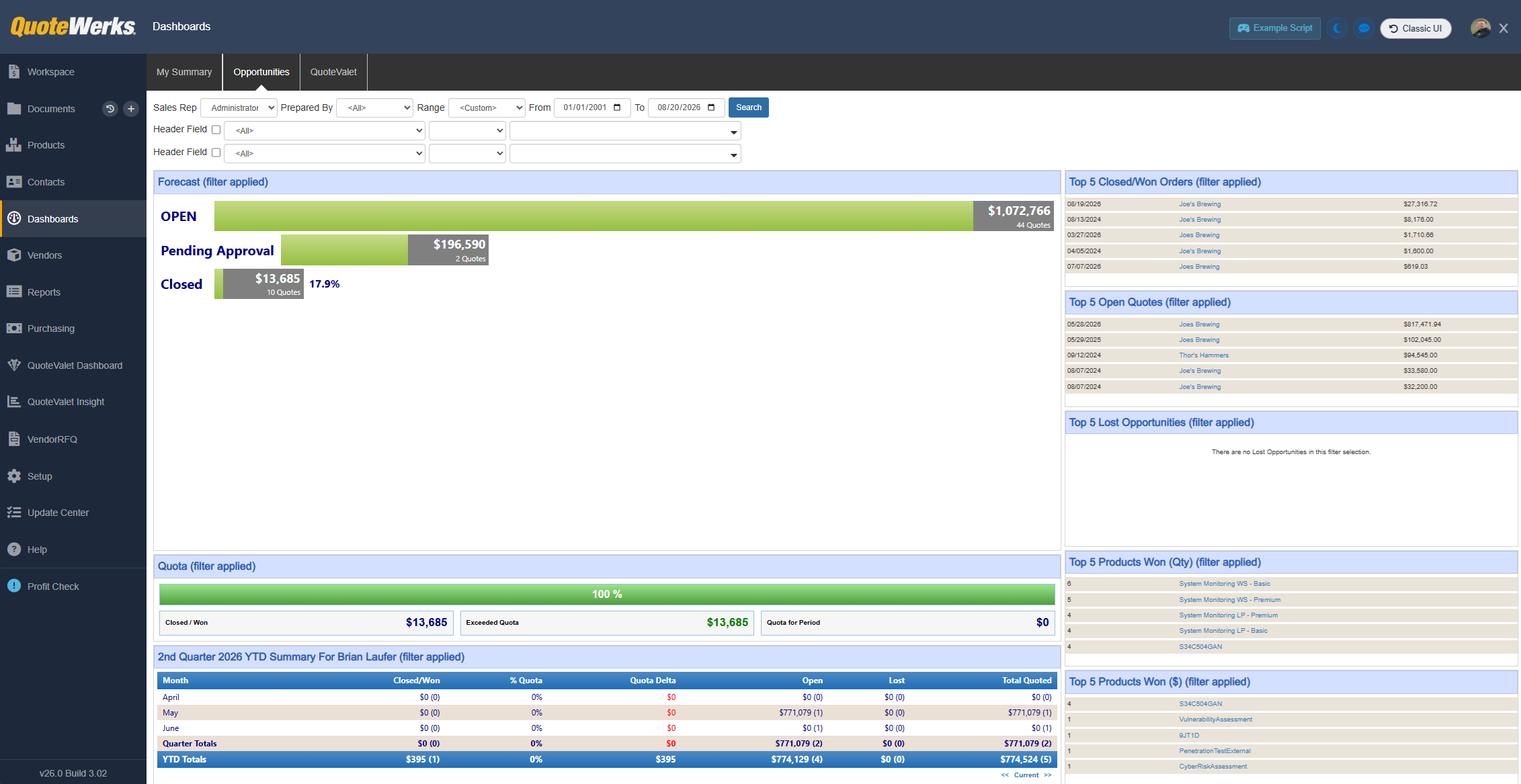Image resolution: width=1521 pixels, height=784 pixels.
Task: Click the From date input field
Action: [592, 107]
